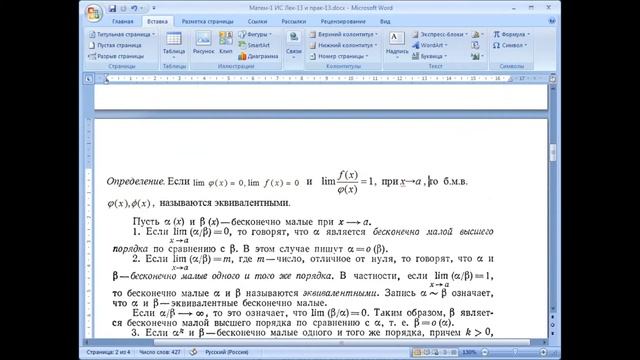Click the zoom in plus button
640x360 pixels.
543,352
